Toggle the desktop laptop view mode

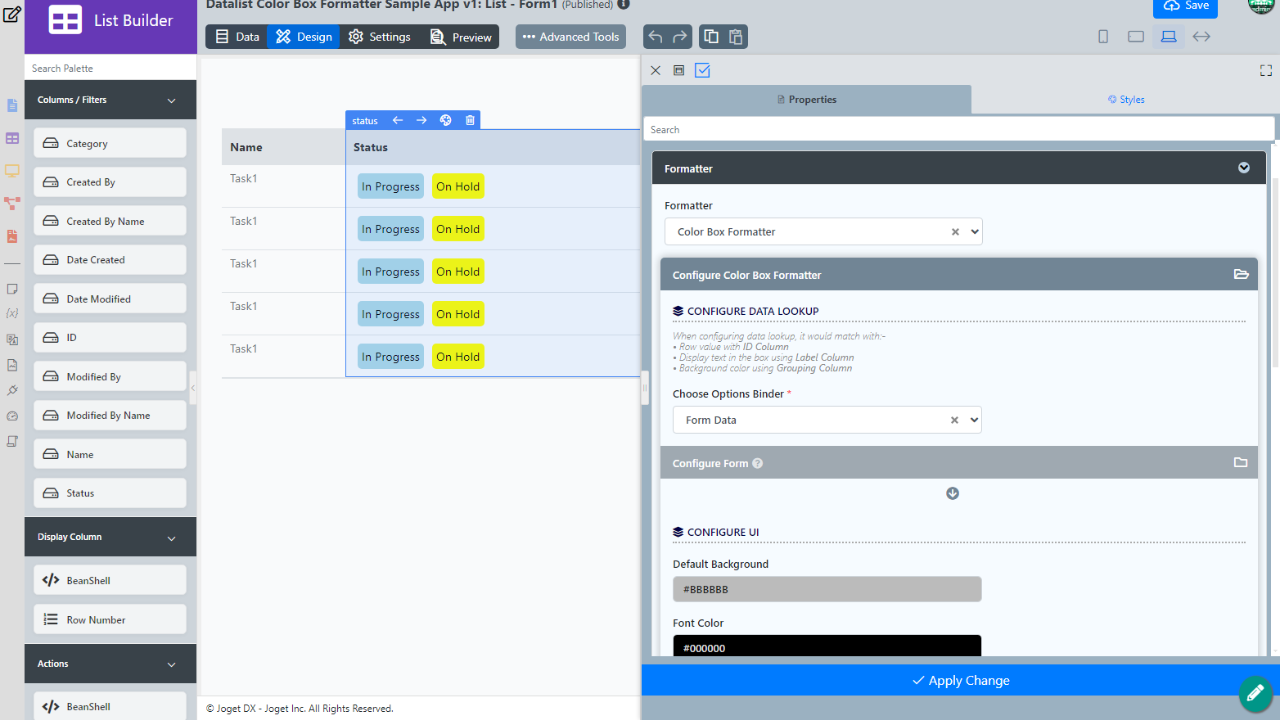click(1167, 37)
